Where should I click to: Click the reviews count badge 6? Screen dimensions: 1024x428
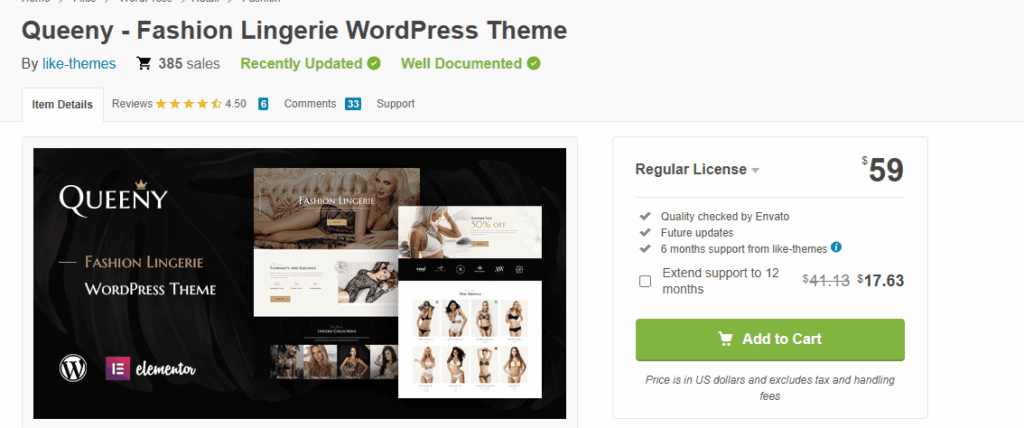pyautogui.click(x=263, y=103)
